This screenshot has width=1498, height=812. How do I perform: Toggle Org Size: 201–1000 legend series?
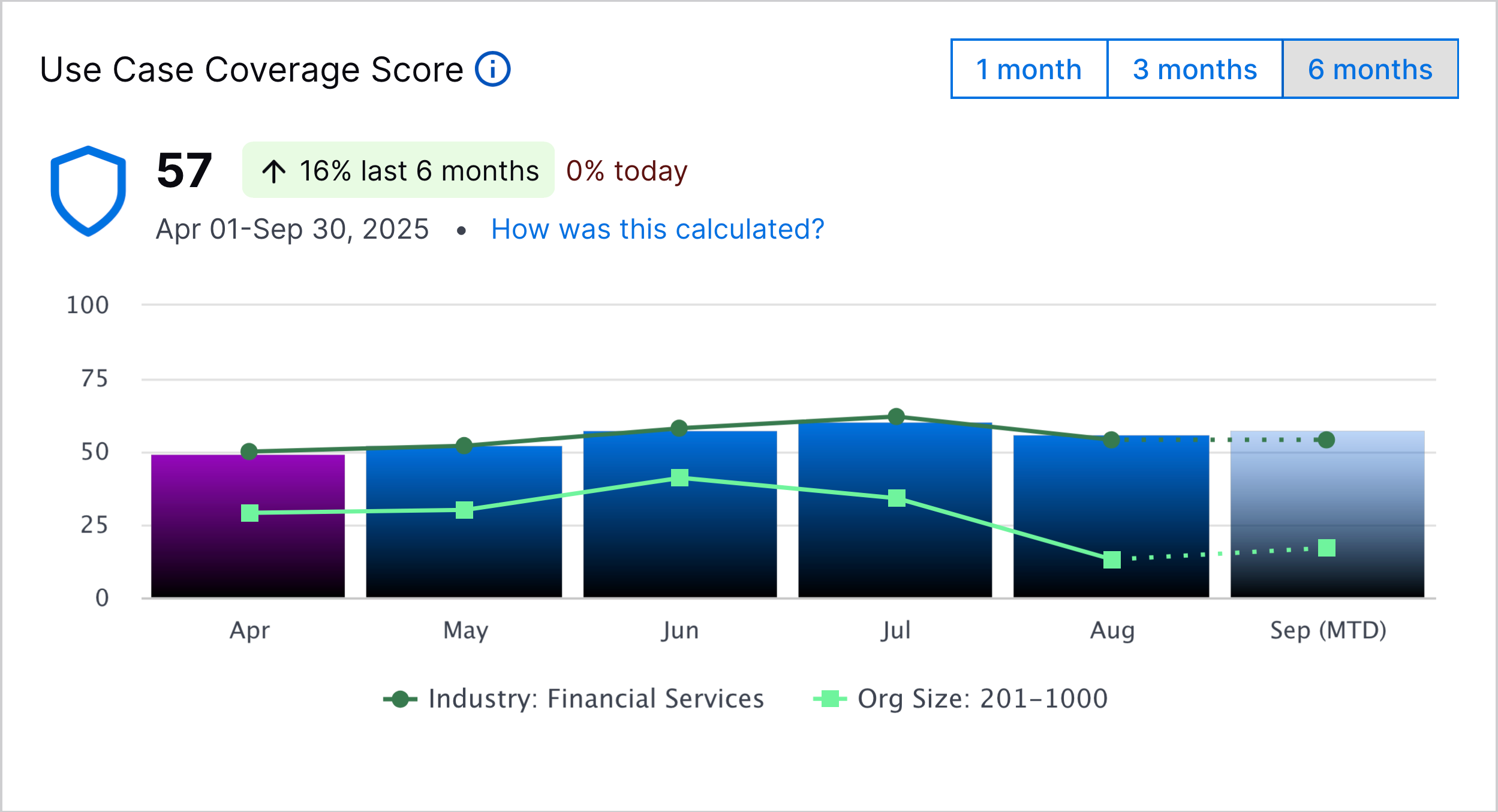(960, 699)
